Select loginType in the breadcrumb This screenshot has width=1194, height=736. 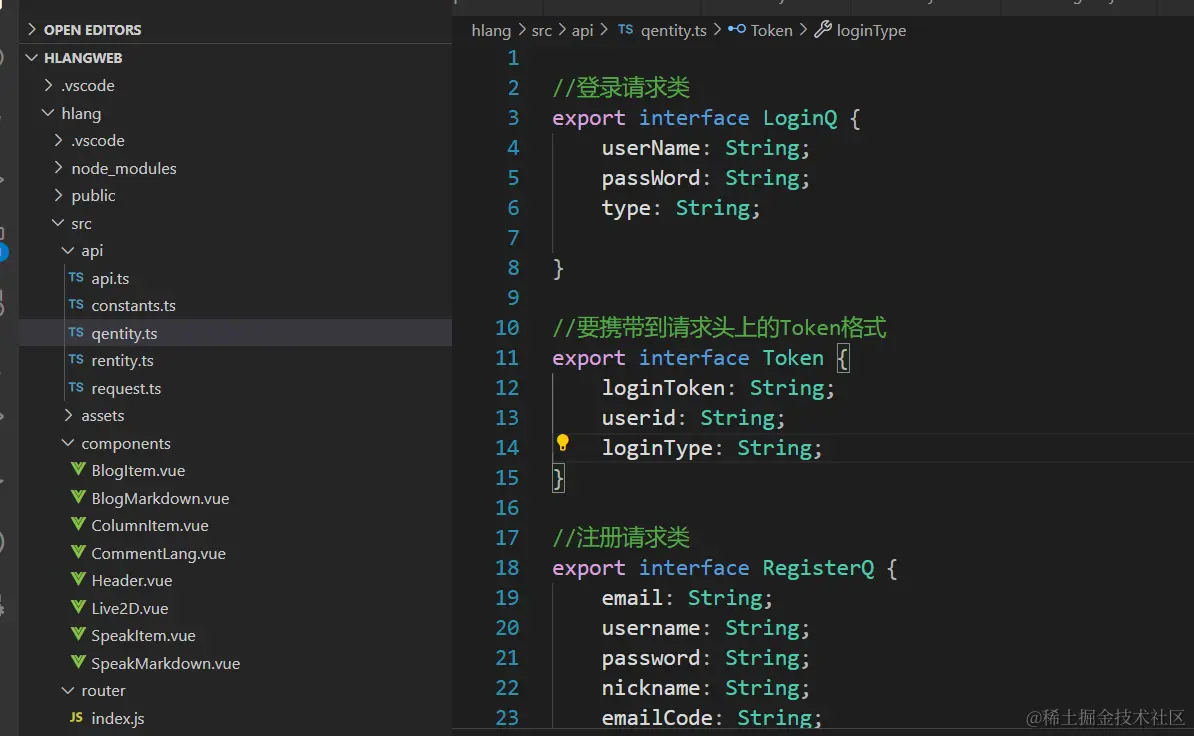coord(871,30)
